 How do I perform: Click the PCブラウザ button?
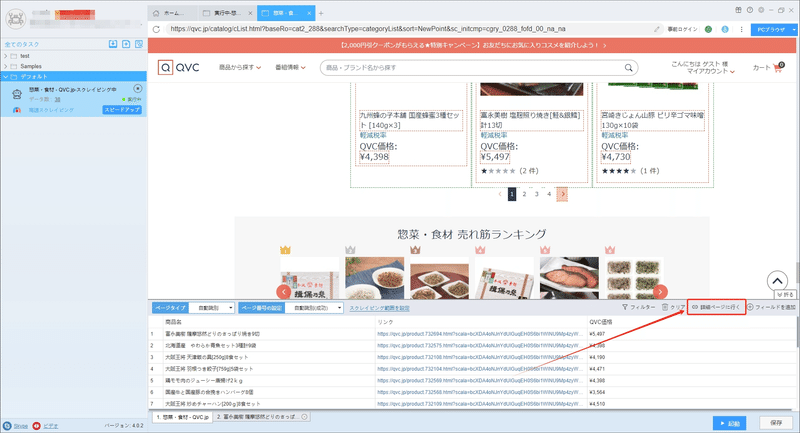(x=770, y=30)
